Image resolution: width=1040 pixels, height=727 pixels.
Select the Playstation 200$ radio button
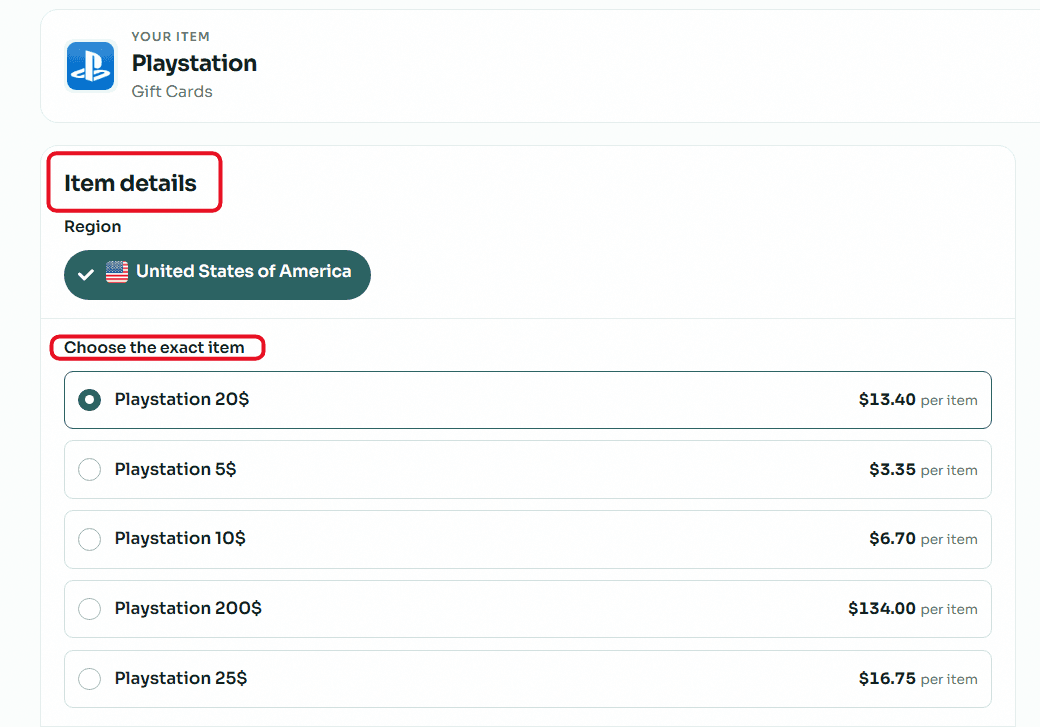coord(90,609)
